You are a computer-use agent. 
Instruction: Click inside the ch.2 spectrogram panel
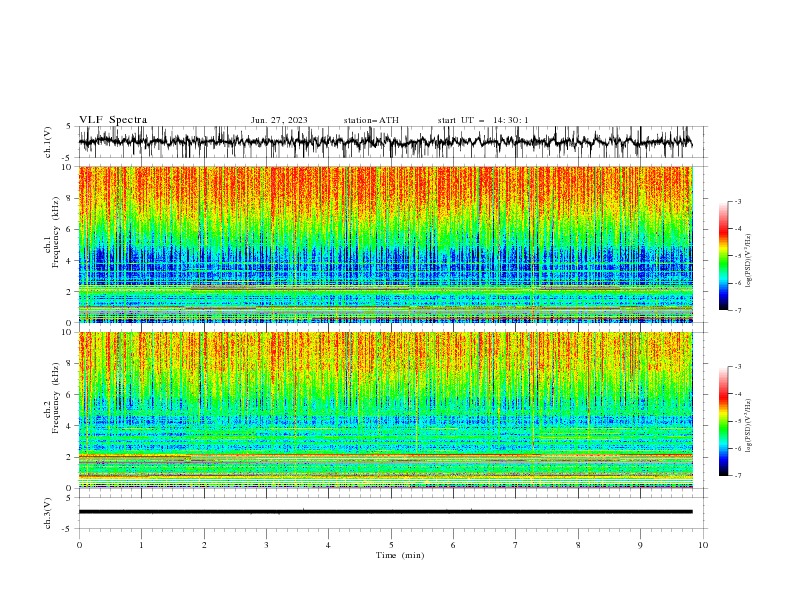(x=385, y=410)
